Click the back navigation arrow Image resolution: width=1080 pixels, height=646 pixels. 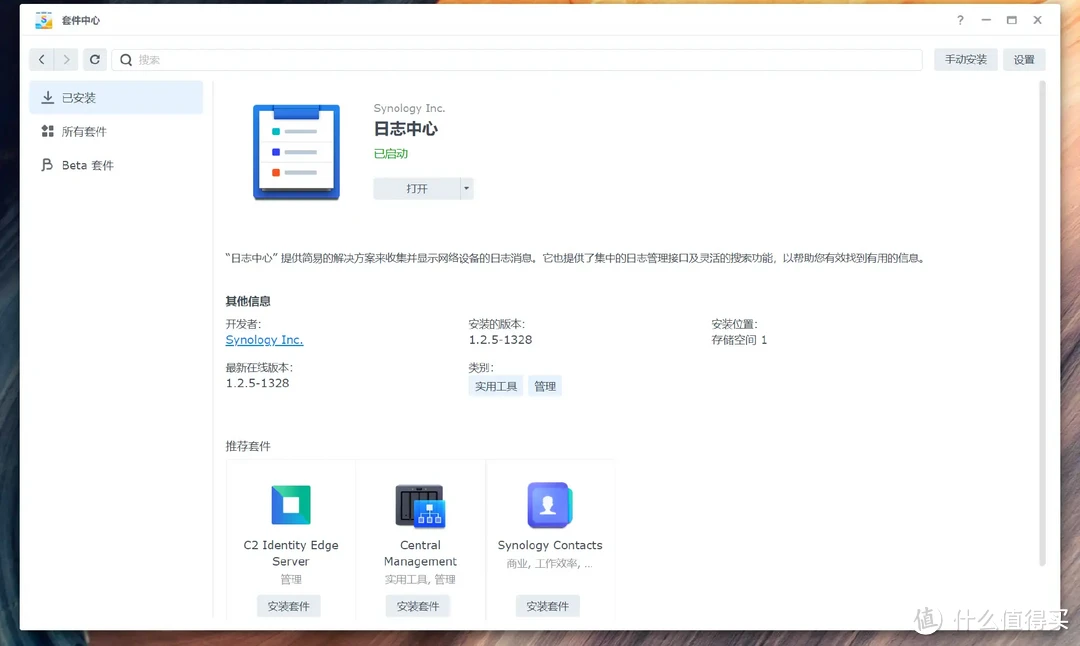tap(41, 59)
